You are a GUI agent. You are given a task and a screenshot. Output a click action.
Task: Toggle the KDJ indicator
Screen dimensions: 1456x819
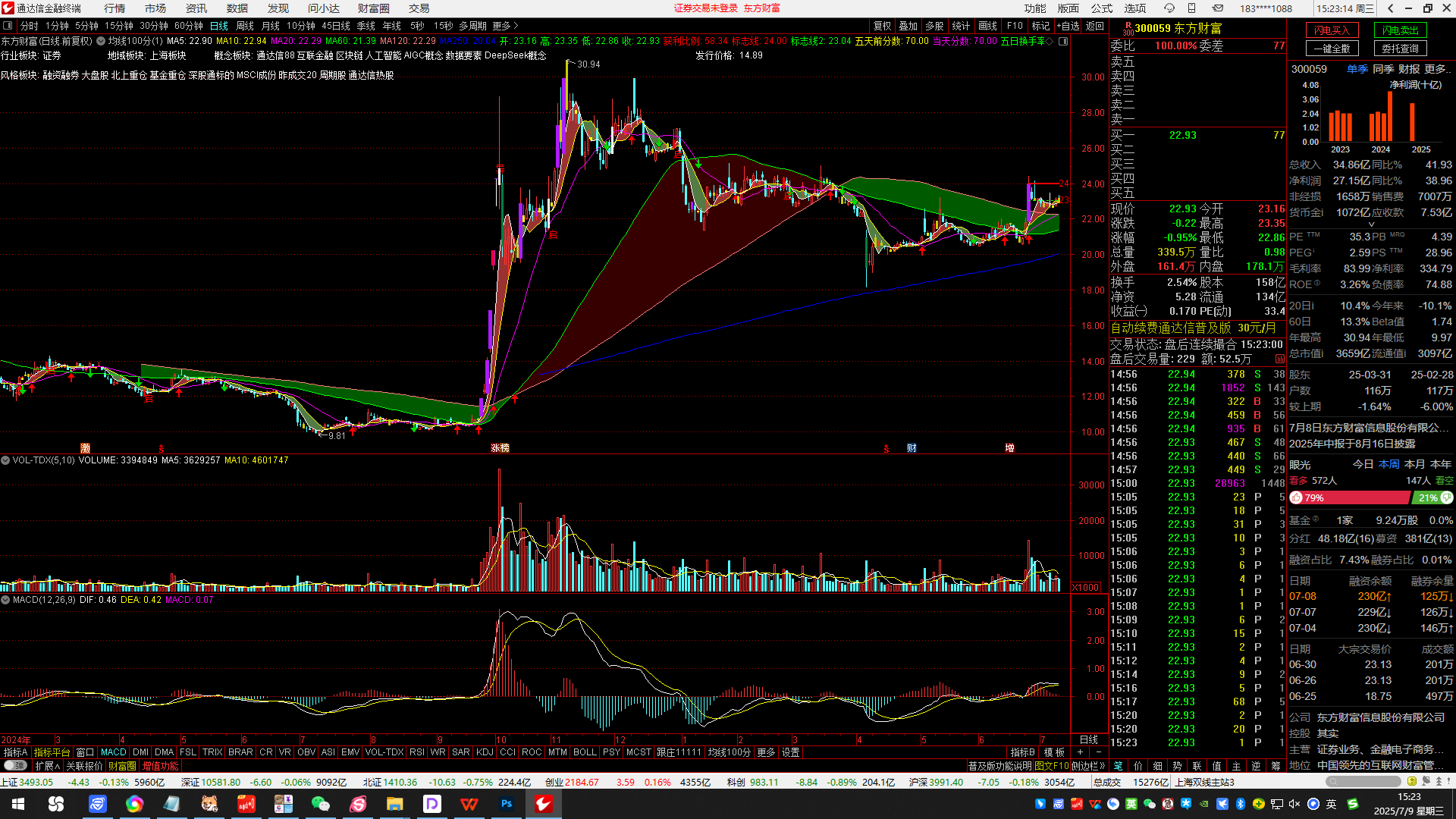coord(485,752)
